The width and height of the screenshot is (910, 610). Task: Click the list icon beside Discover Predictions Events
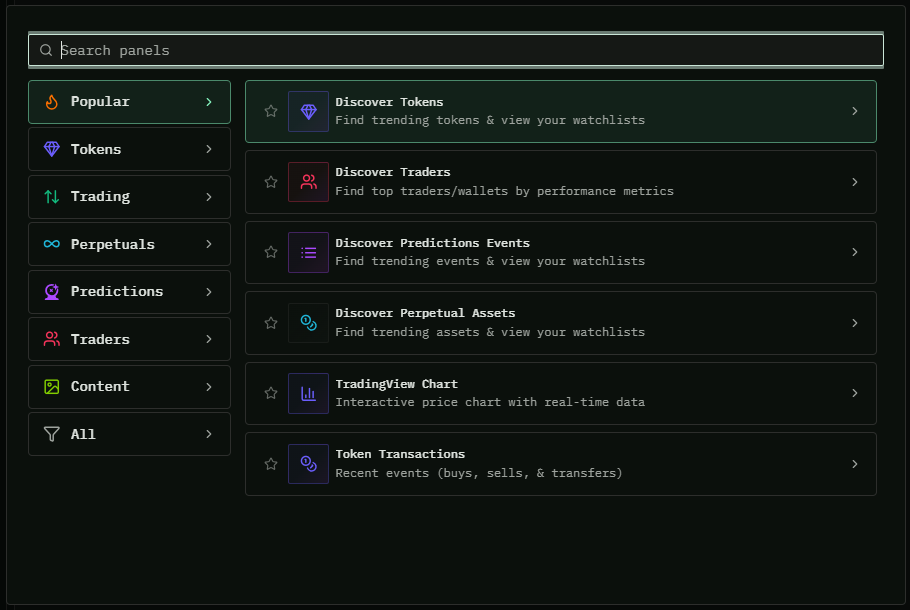point(308,252)
